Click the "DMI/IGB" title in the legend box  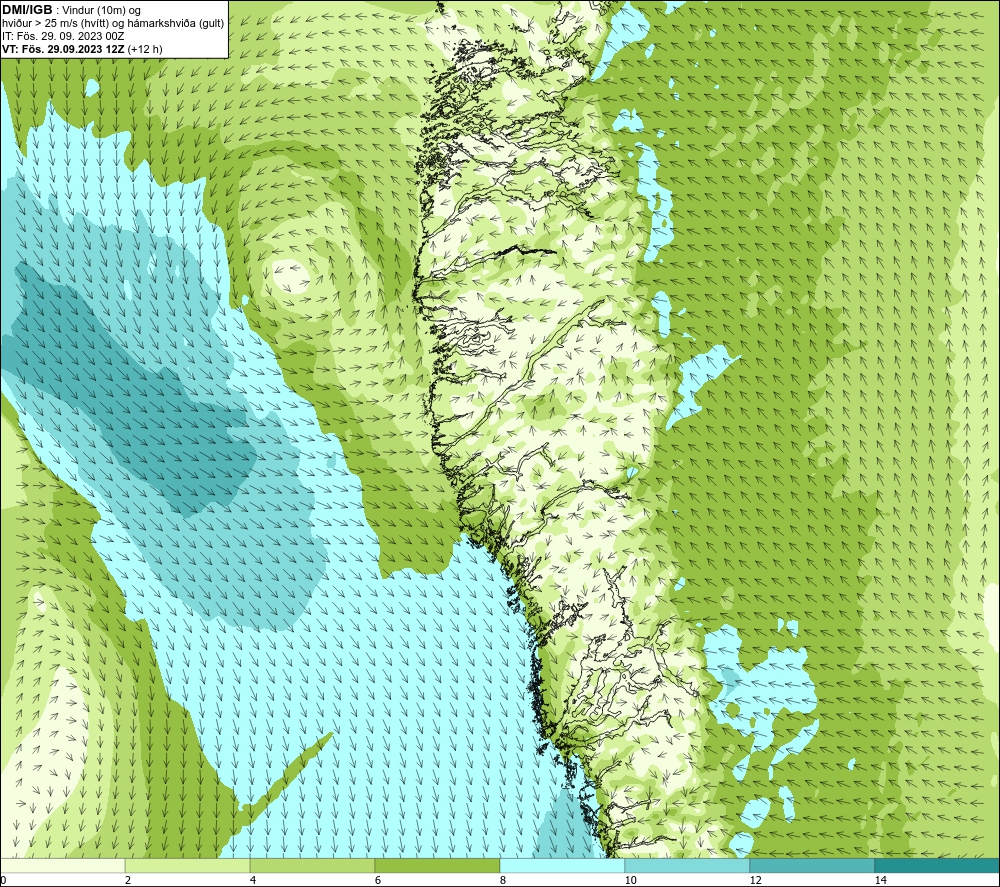(x=27, y=10)
